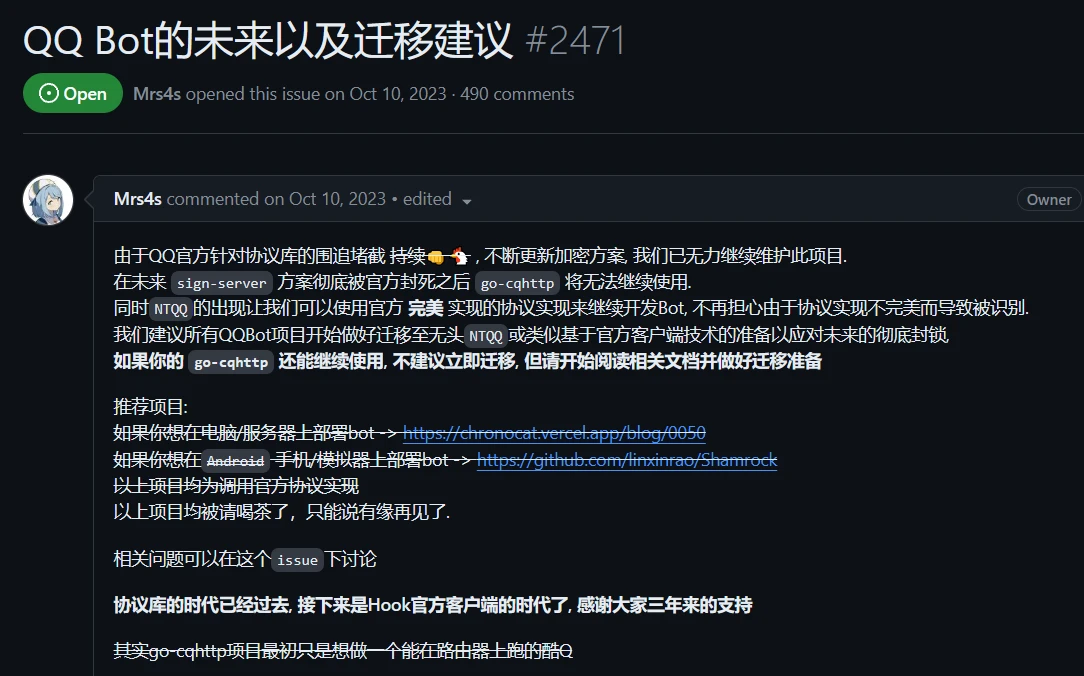Viewport: 1084px width, 676px height.
Task: Click the comment timestamp Oct 10, 2023
Action: click(x=337, y=199)
